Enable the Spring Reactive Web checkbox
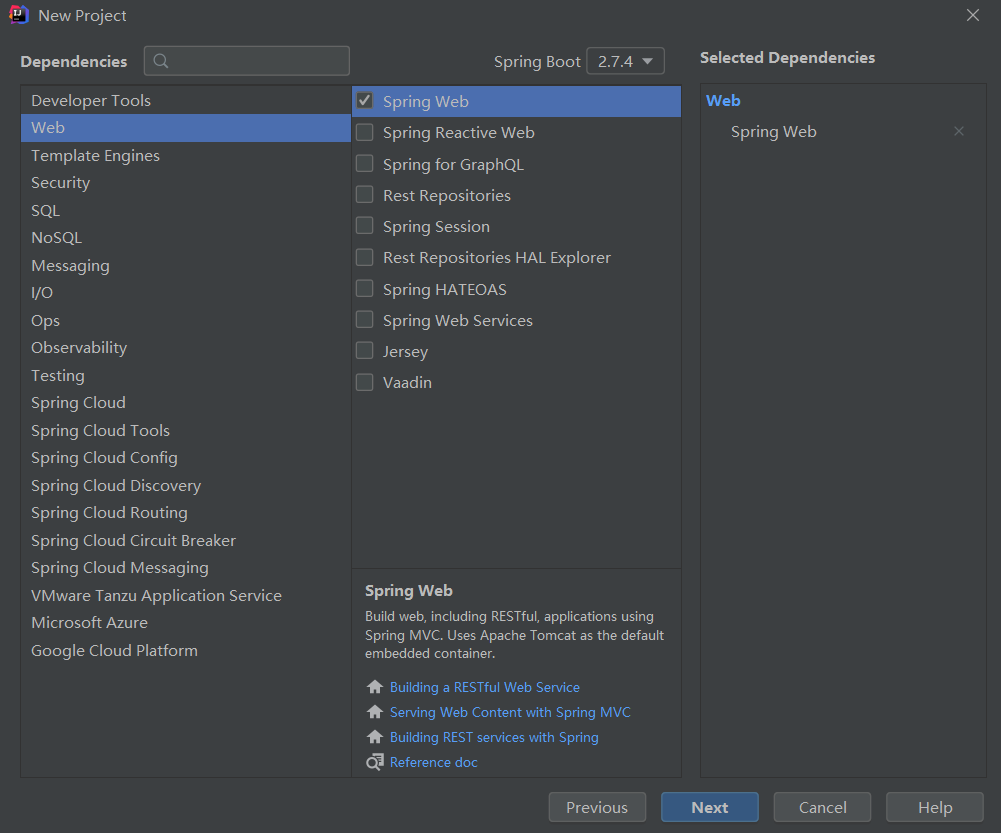Screen dimensions: 1001x833 coord(365,132)
